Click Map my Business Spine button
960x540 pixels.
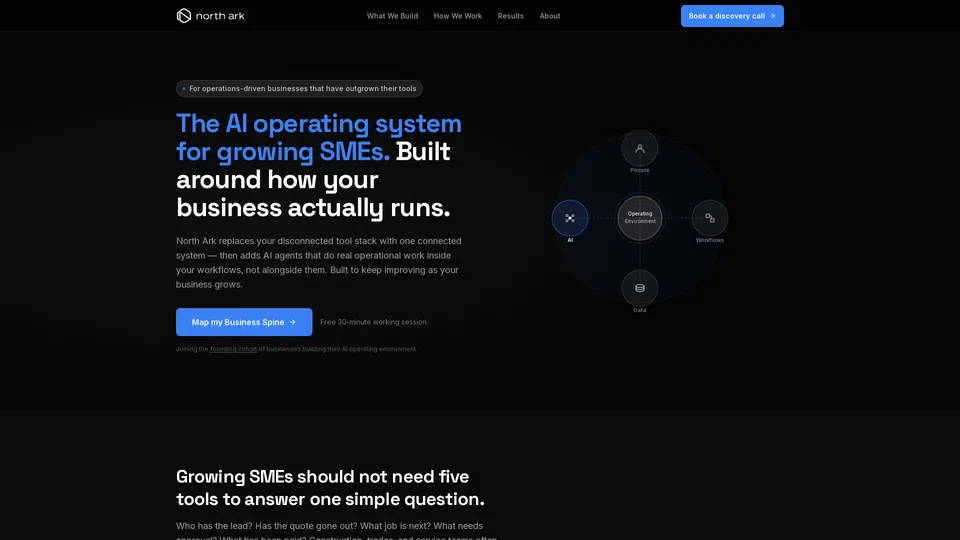244,321
